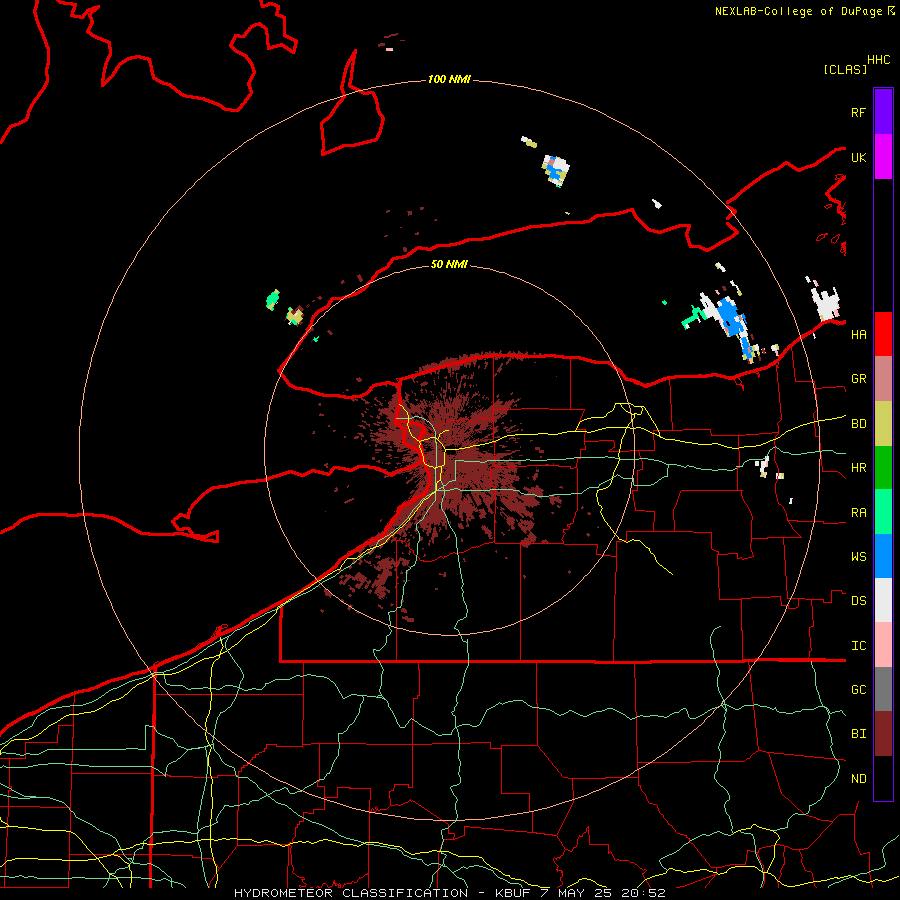This screenshot has width=900, height=900.
Task: Click the "DS" legend label
Action: point(859,601)
